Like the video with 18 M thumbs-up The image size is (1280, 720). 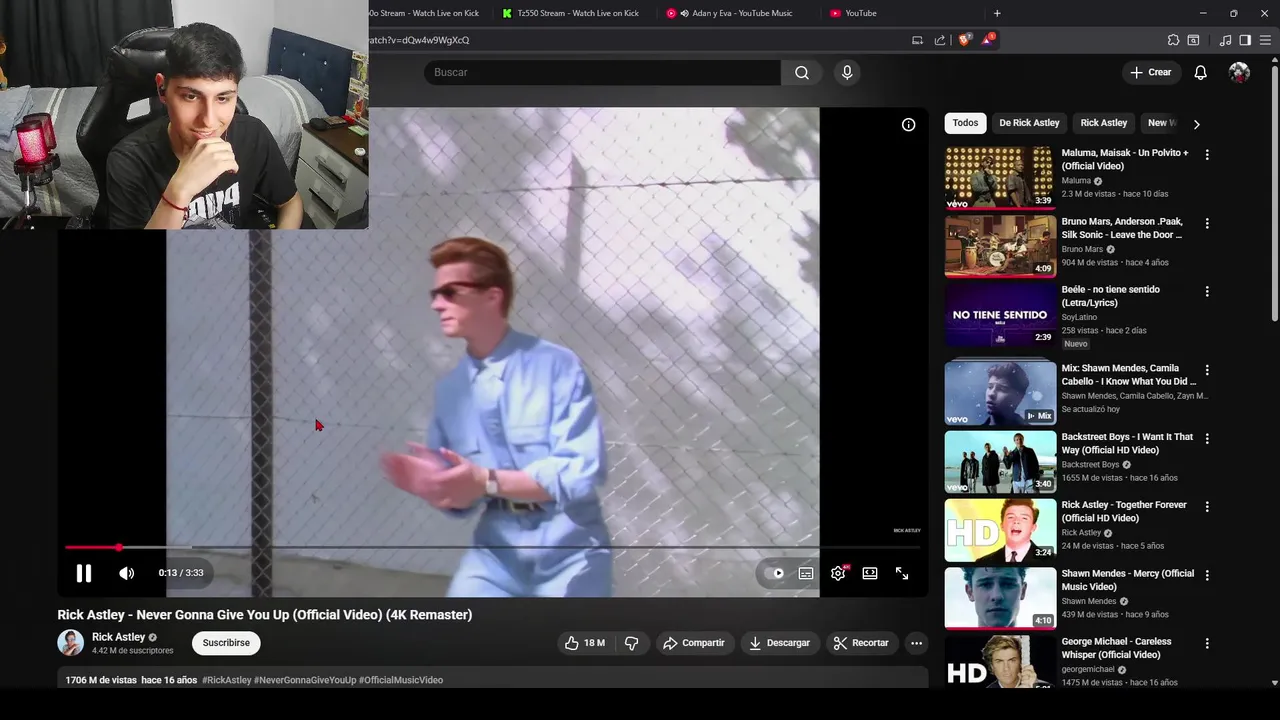coord(585,643)
